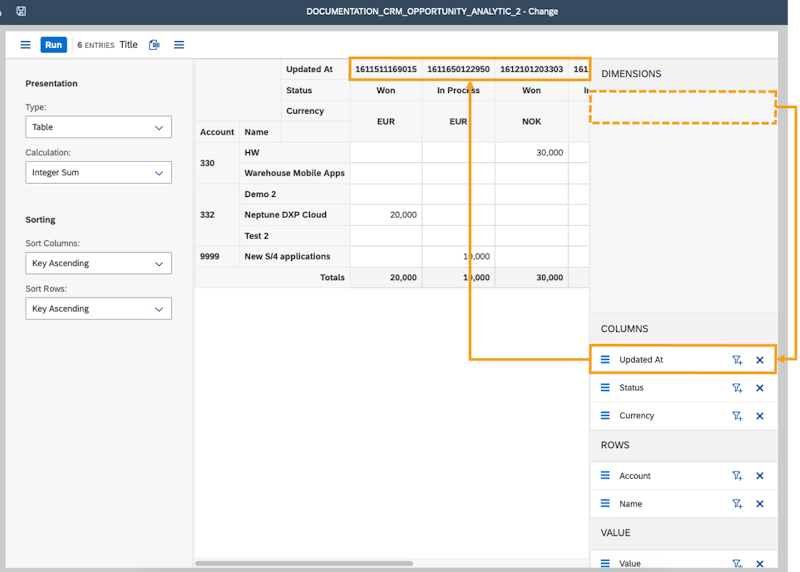
Task: Click the save icon in title bar
Action: pyautogui.click(x=21, y=11)
